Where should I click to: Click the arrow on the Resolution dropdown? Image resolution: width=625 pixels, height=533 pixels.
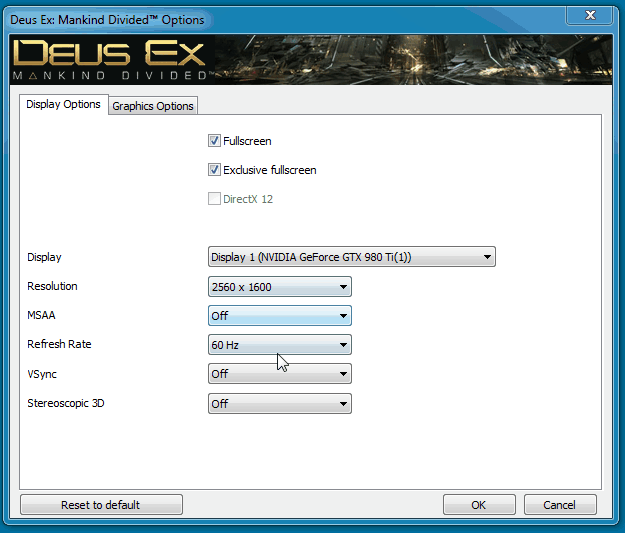coord(343,287)
